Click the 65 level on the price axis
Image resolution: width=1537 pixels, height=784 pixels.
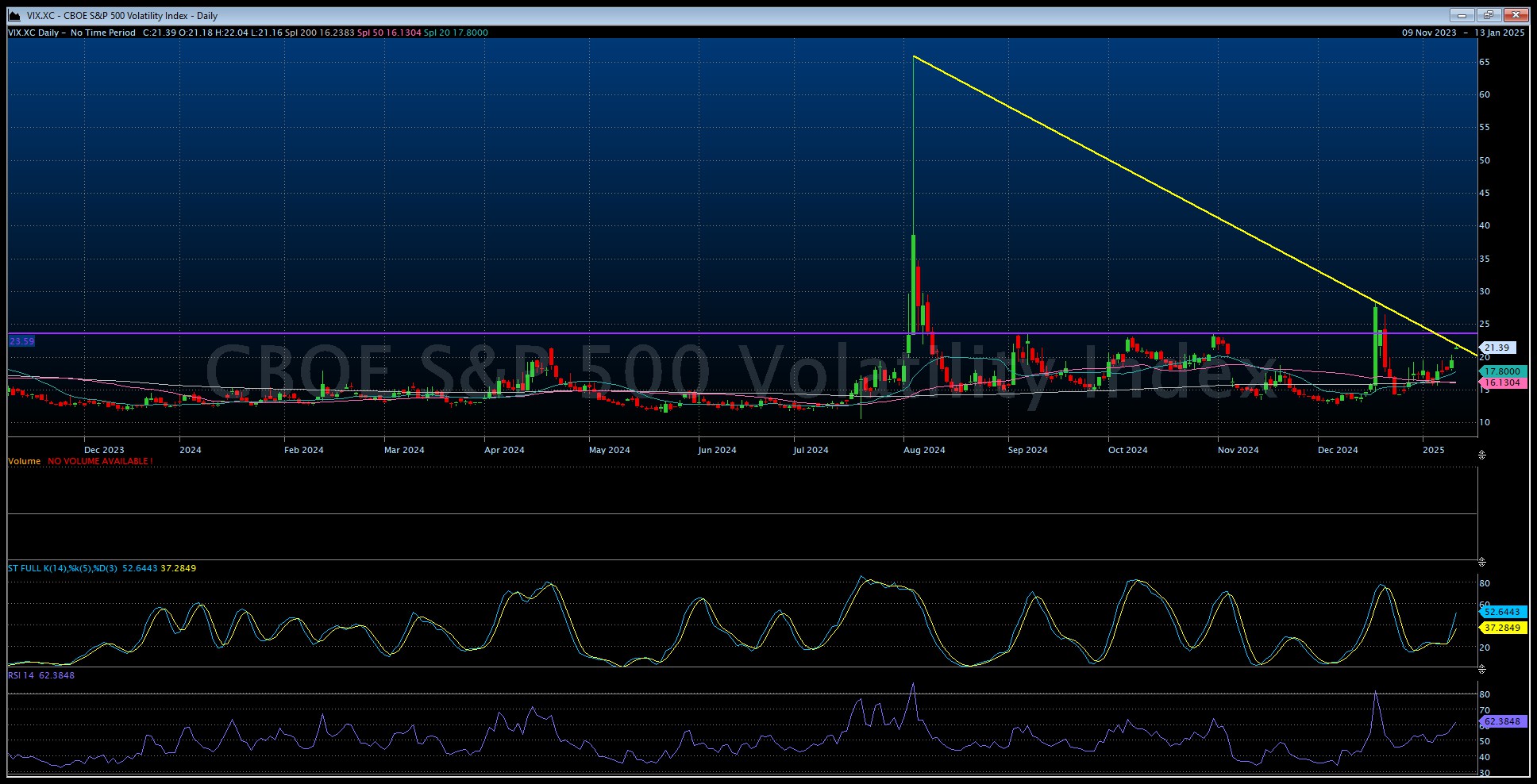(1485, 62)
